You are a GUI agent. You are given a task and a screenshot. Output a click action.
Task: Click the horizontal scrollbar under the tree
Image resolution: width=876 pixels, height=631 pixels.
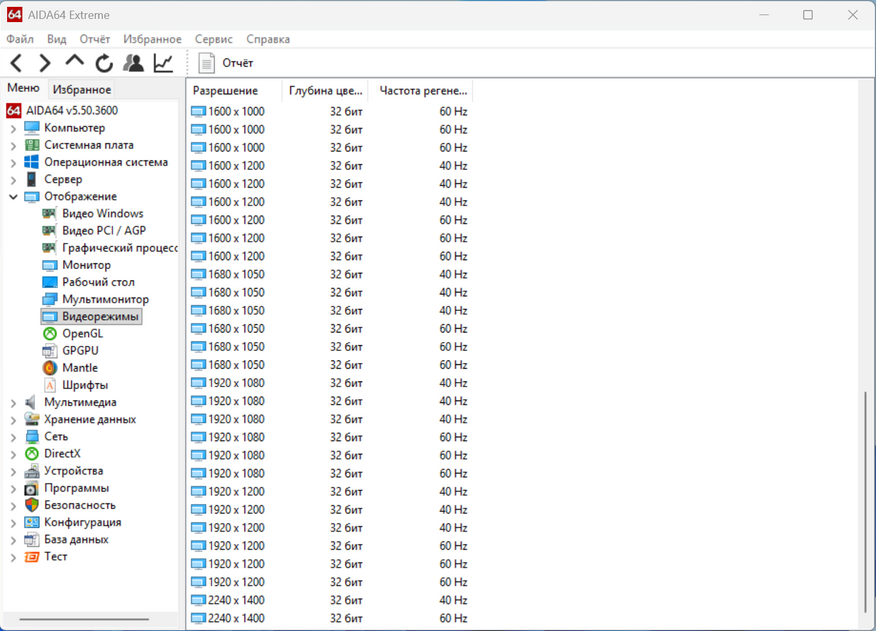84,619
